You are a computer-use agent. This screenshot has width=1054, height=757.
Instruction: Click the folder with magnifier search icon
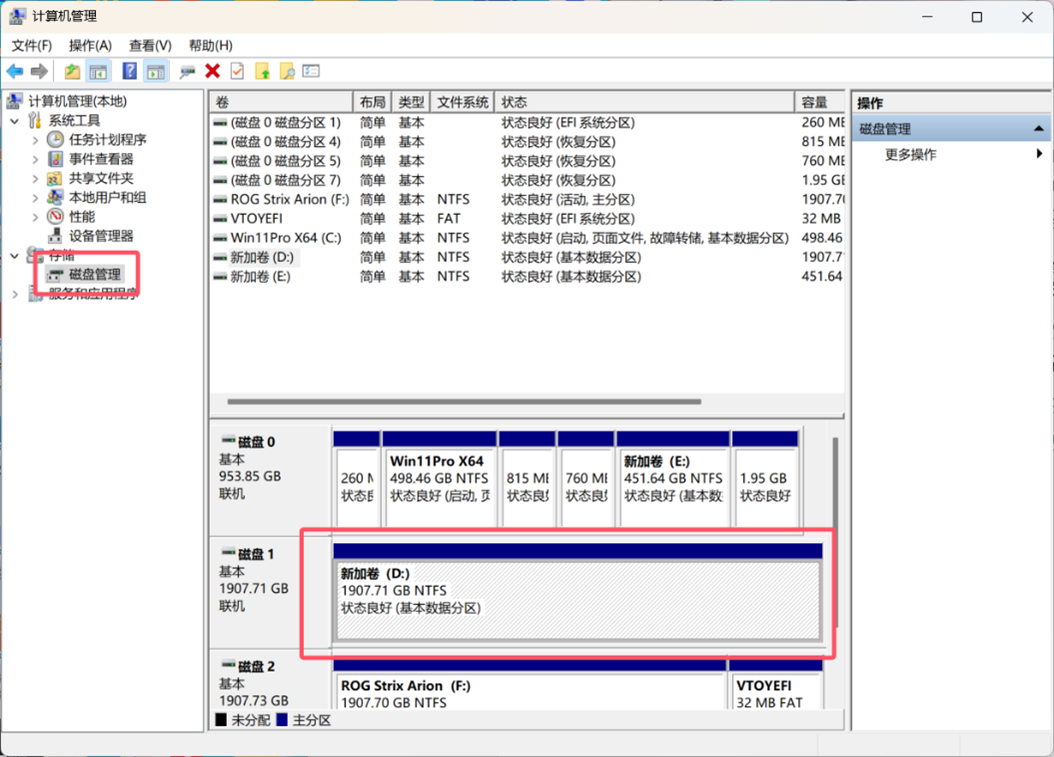(x=286, y=71)
